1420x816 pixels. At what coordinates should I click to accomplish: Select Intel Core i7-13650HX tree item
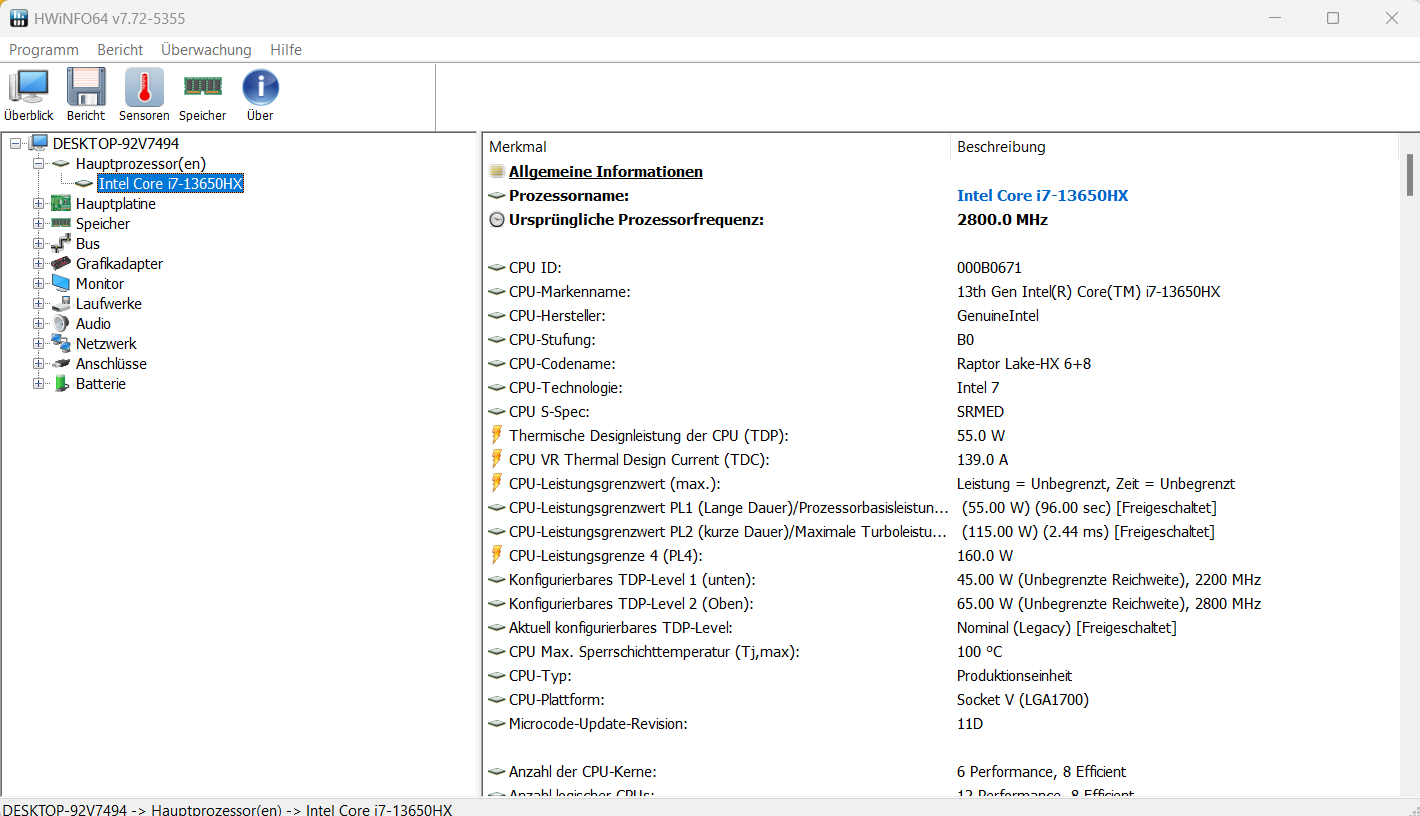(170, 184)
